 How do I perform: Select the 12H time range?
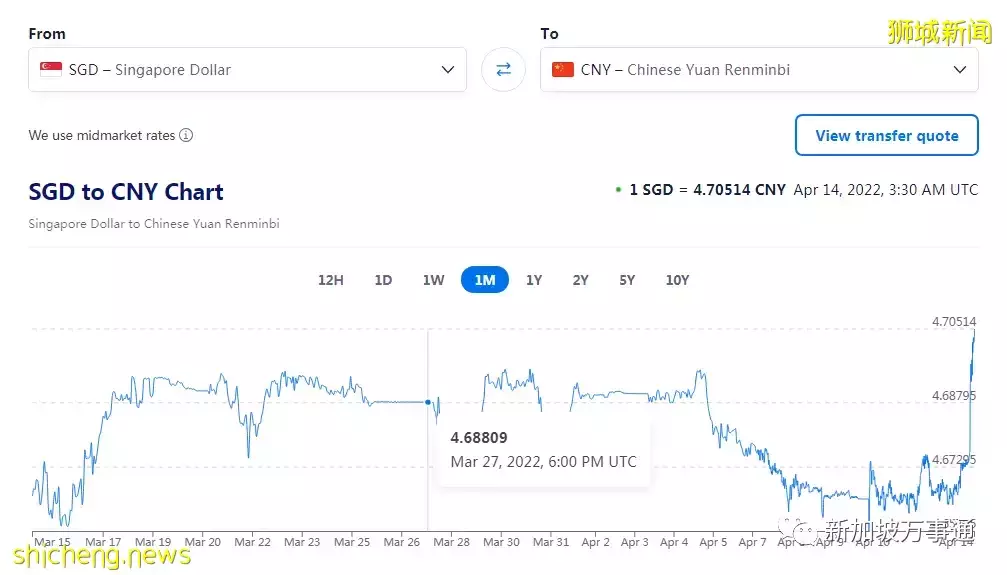pos(331,280)
